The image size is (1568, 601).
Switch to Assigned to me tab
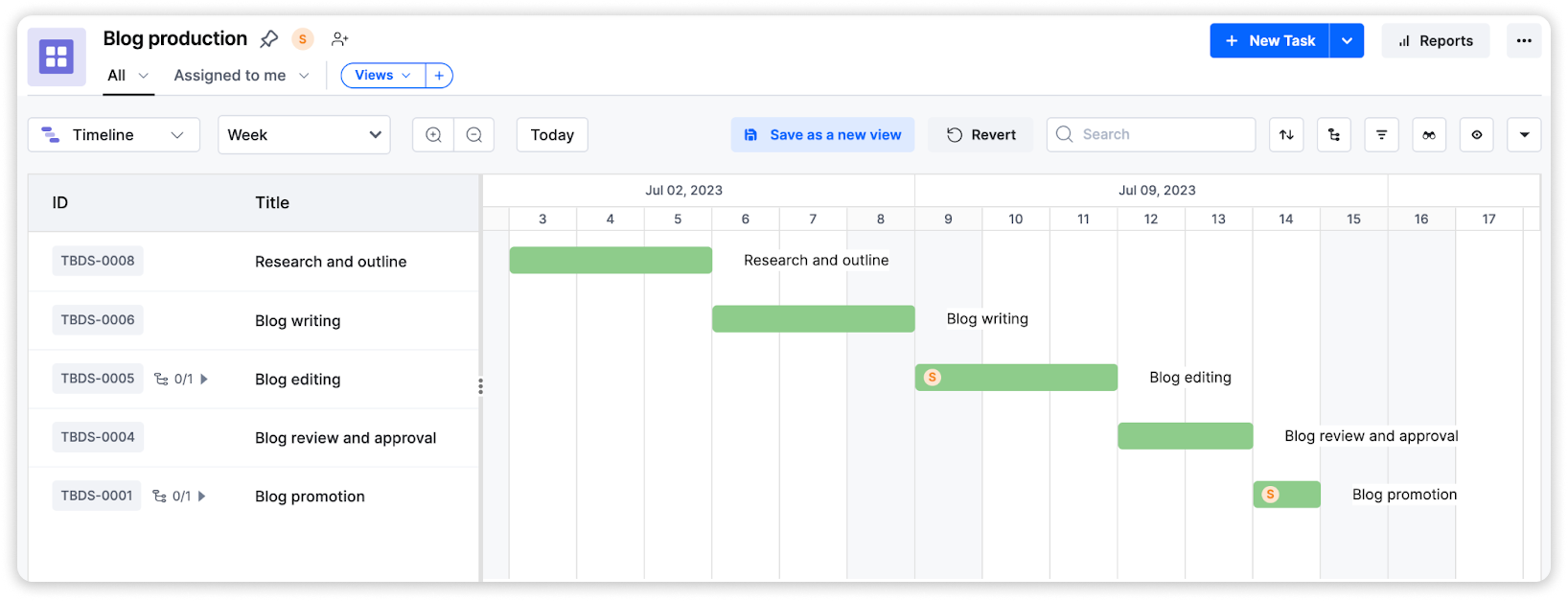[x=230, y=76]
